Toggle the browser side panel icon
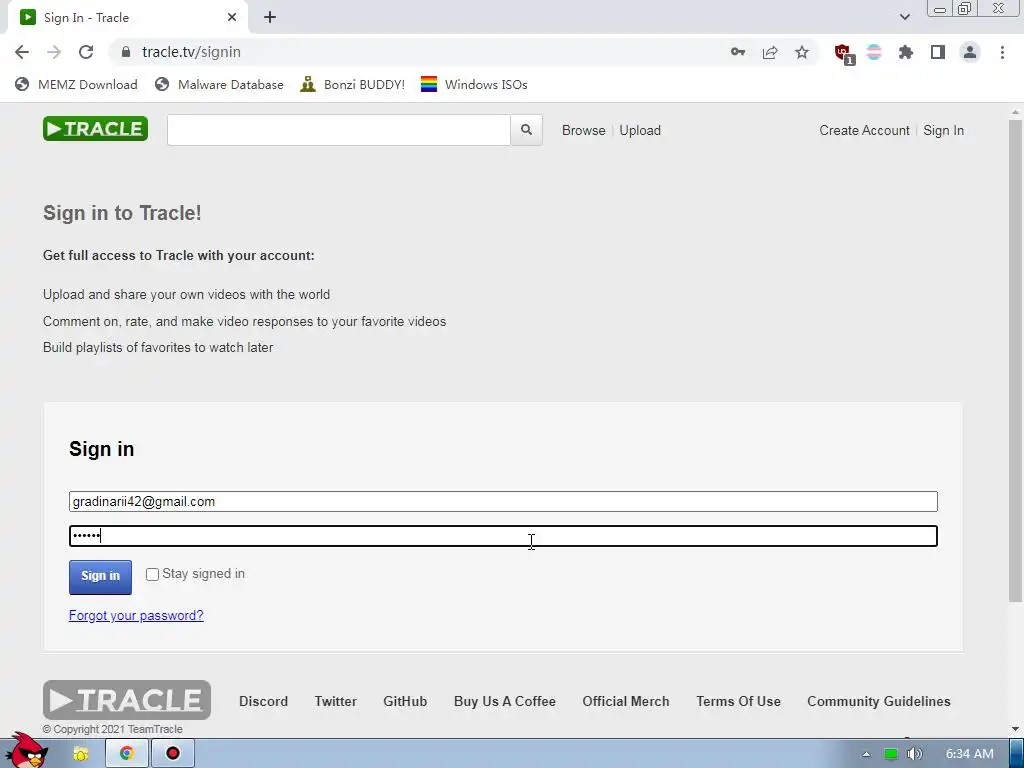The width and height of the screenshot is (1024, 768). click(938, 52)
